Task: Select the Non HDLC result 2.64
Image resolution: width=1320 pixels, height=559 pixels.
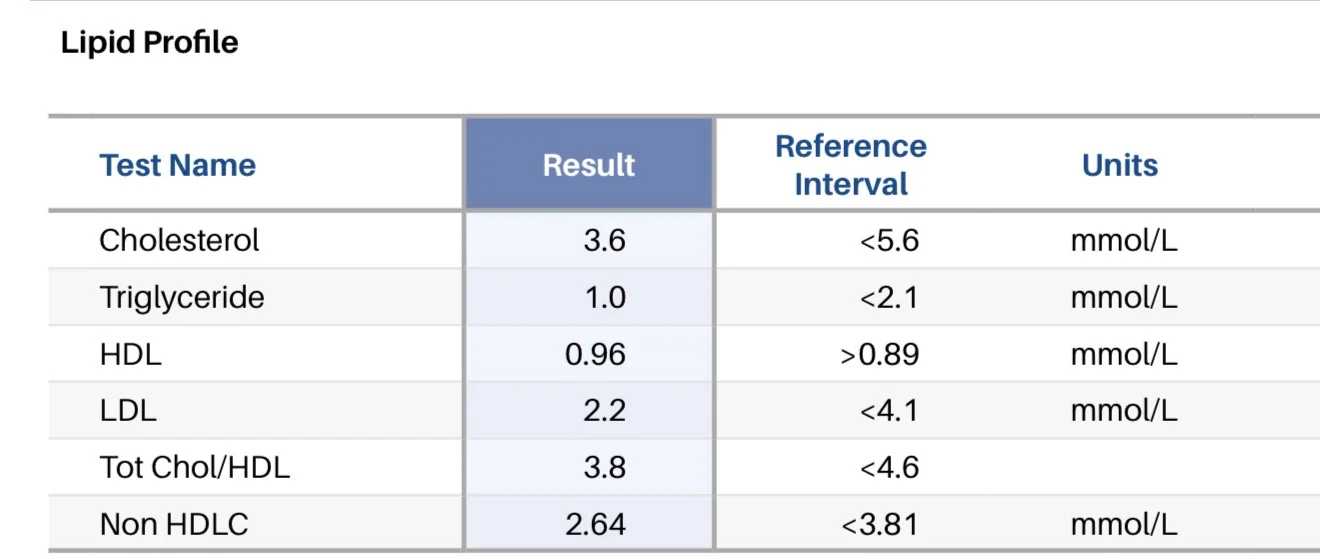Action: (596, 524)
